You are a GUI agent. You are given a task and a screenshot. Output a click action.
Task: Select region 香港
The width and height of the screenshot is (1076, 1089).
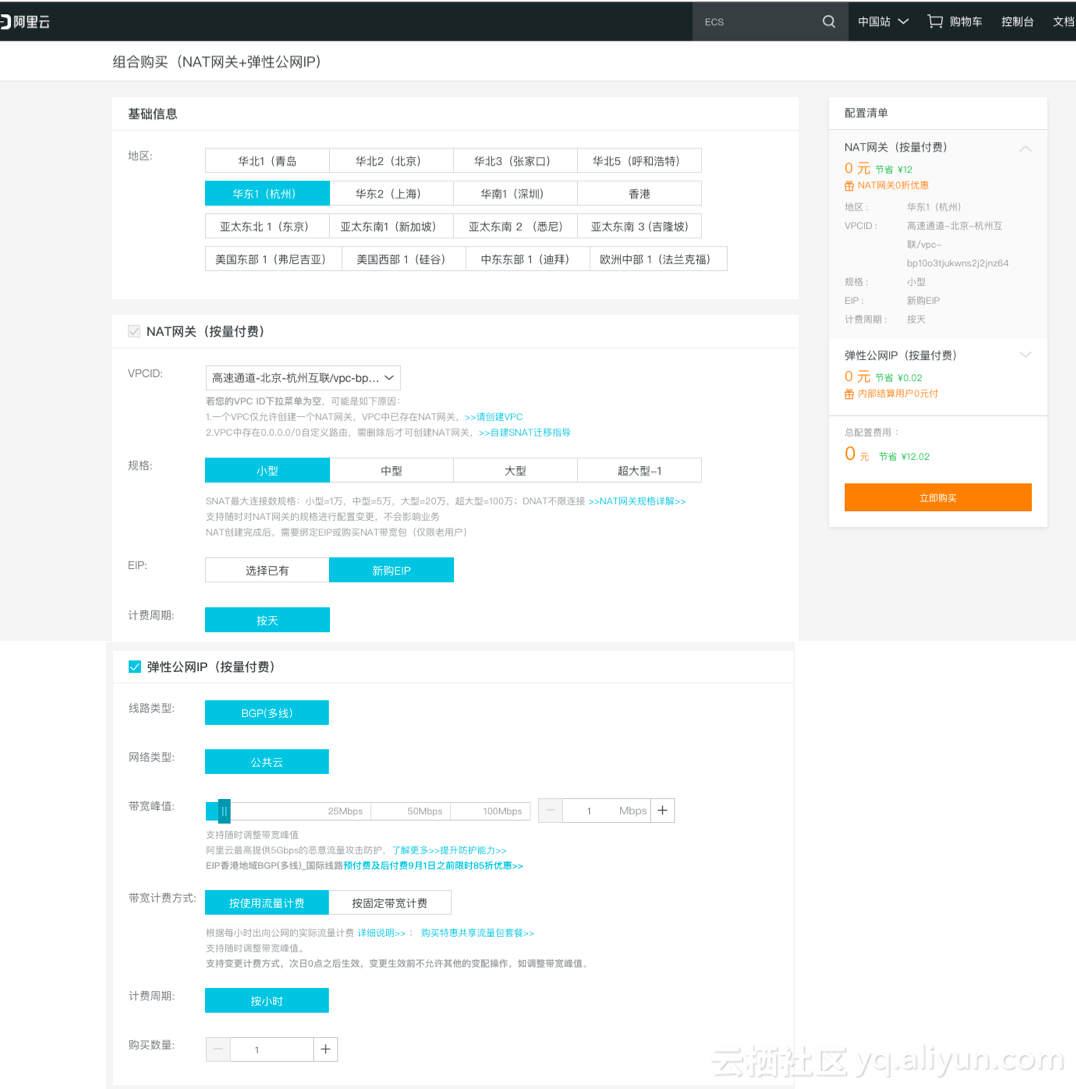[x=639, y=193]
